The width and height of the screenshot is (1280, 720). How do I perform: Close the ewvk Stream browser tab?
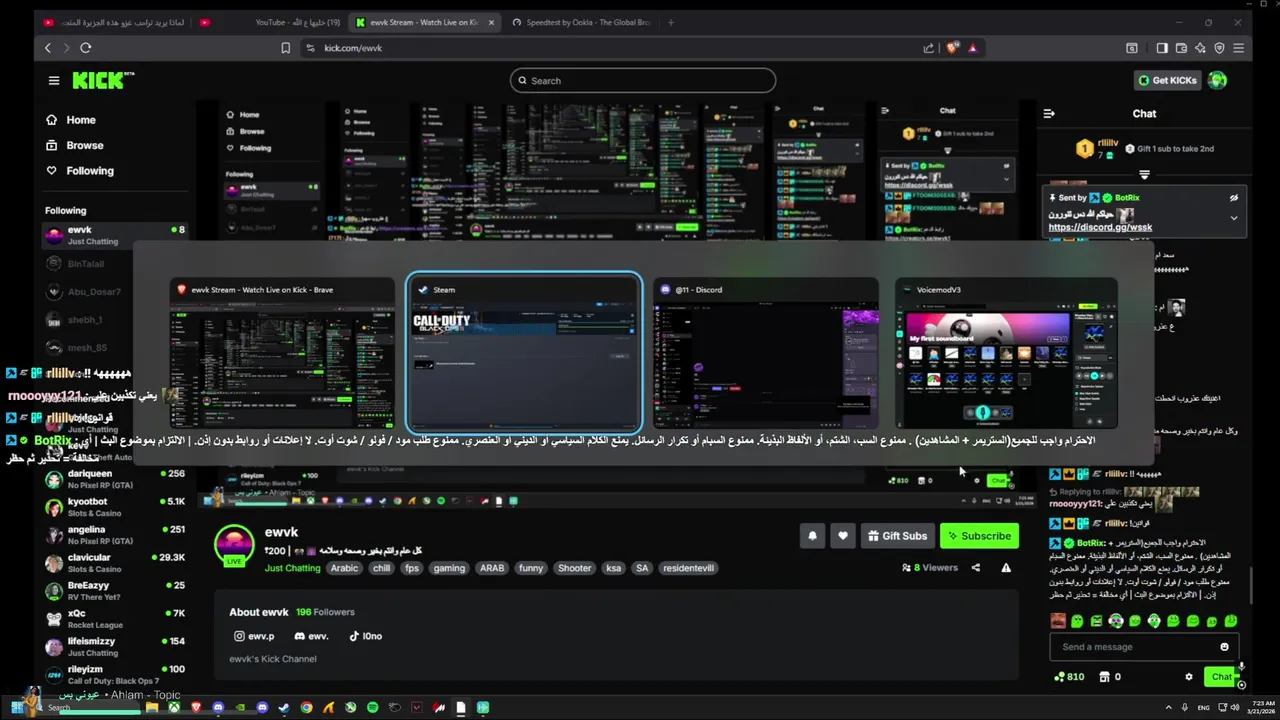pos(491,22)
